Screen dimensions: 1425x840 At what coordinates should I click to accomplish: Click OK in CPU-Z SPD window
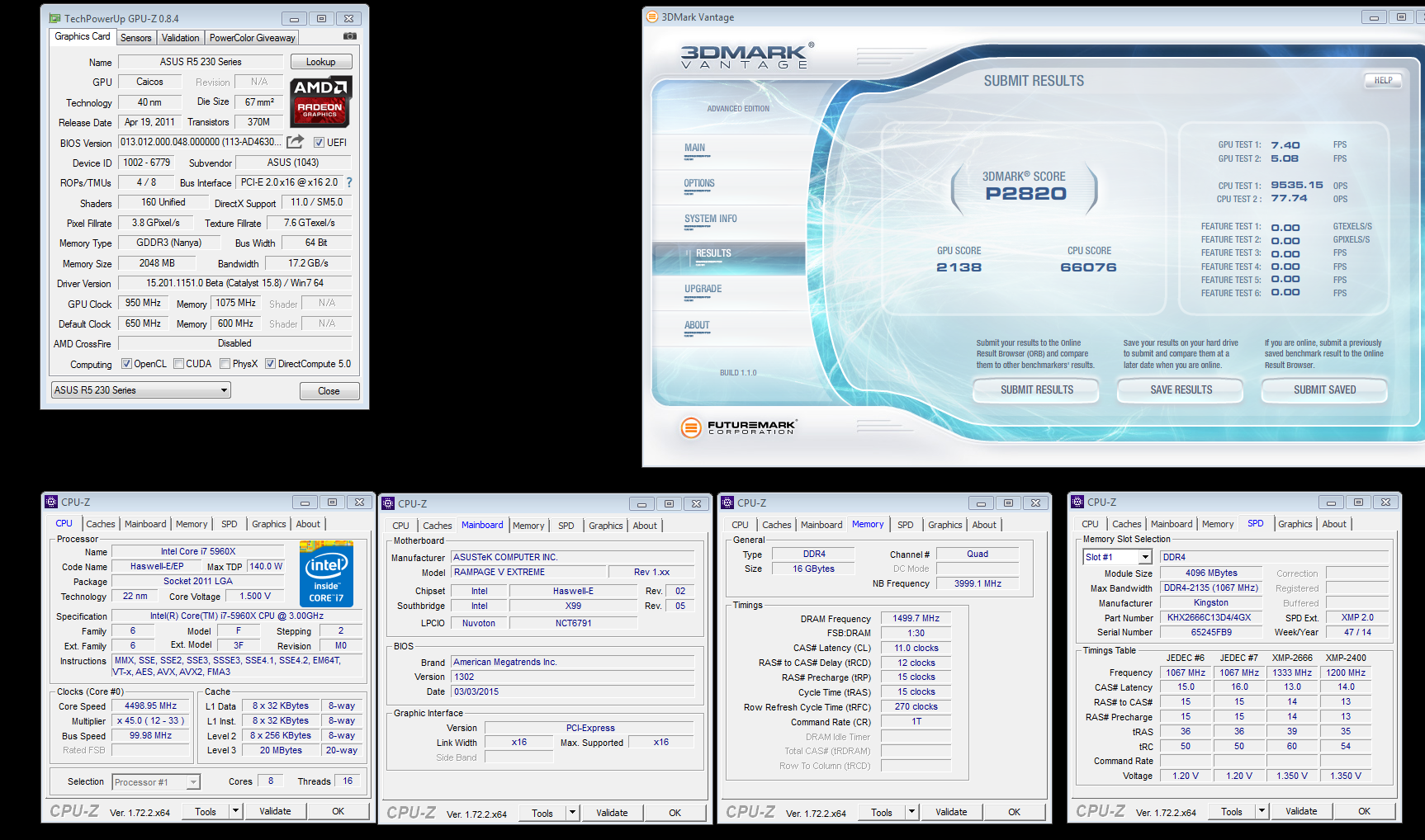click(x=1364, y=811)
